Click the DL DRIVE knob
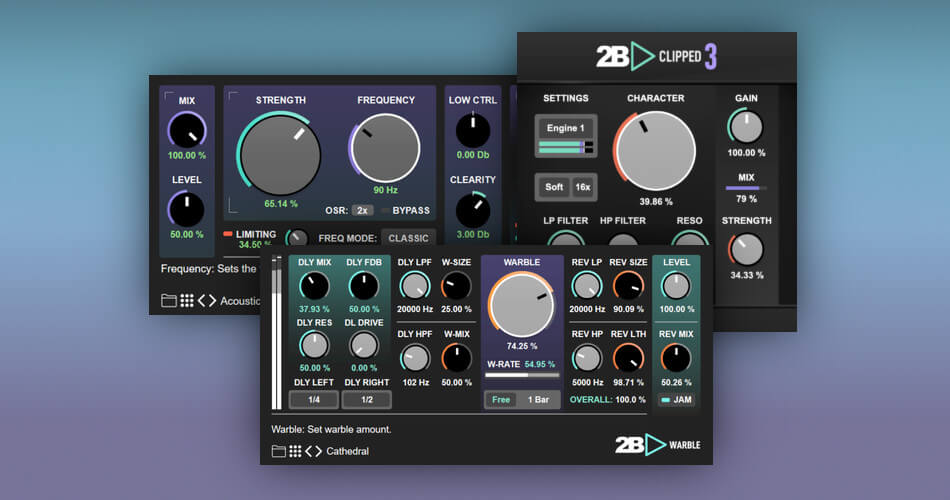Image resolution: width=950 pixels, height=500 pixels. click(364, 345)
